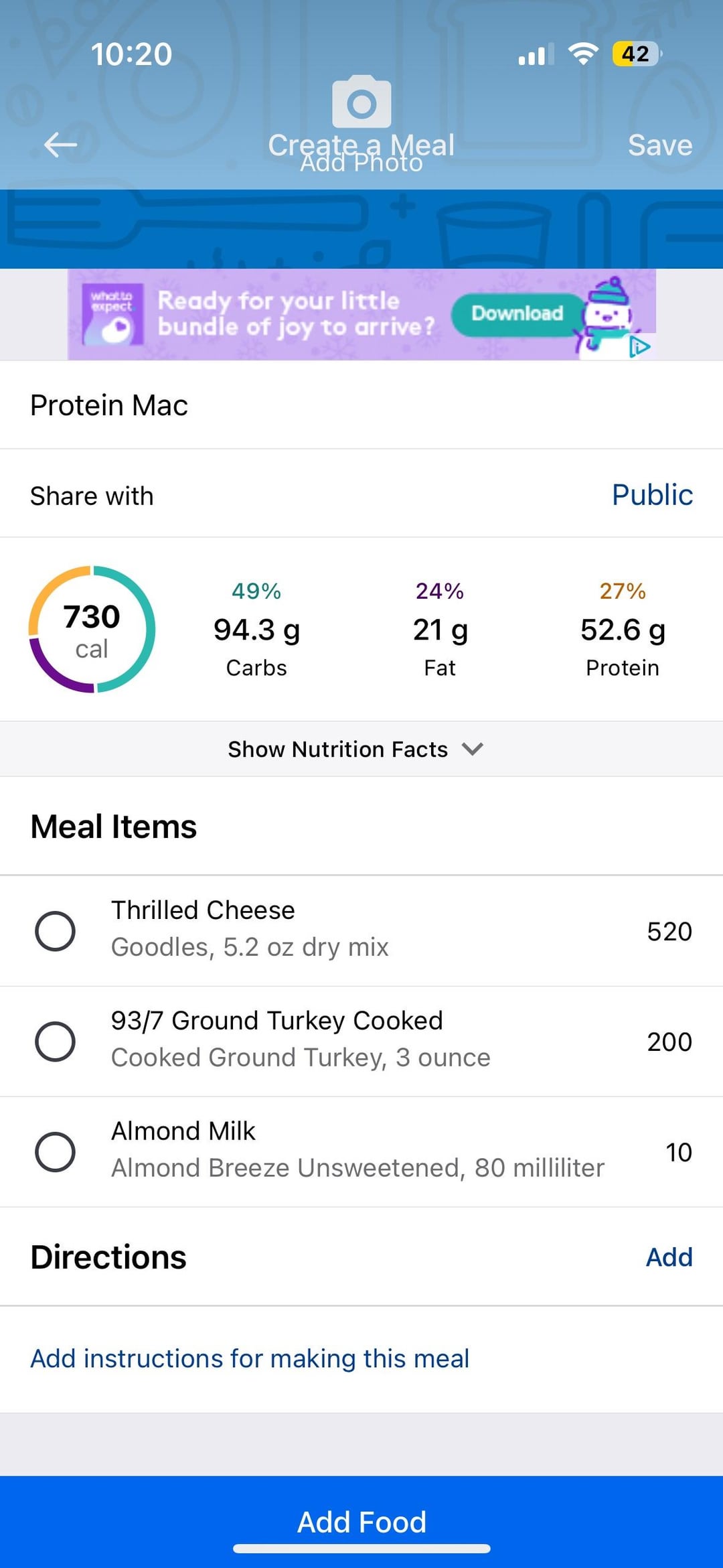
Task: Select the Thrilled Cheese item circle
Action: coord(55,931)
